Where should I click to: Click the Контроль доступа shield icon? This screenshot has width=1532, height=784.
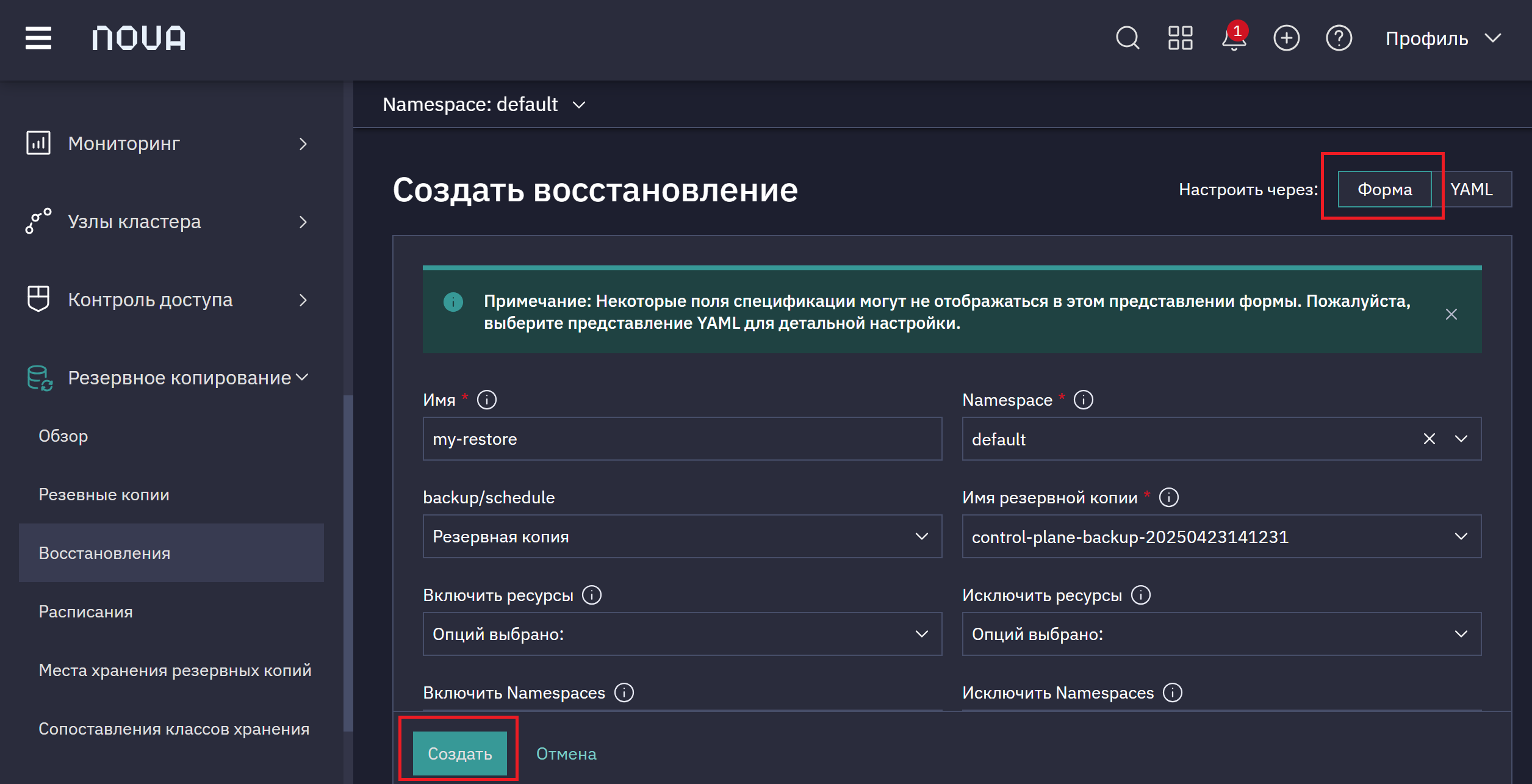pos(38,299)
